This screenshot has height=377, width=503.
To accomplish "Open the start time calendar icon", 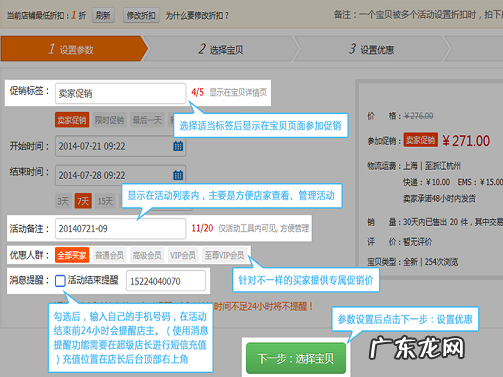I will click(x=178, y=146).
